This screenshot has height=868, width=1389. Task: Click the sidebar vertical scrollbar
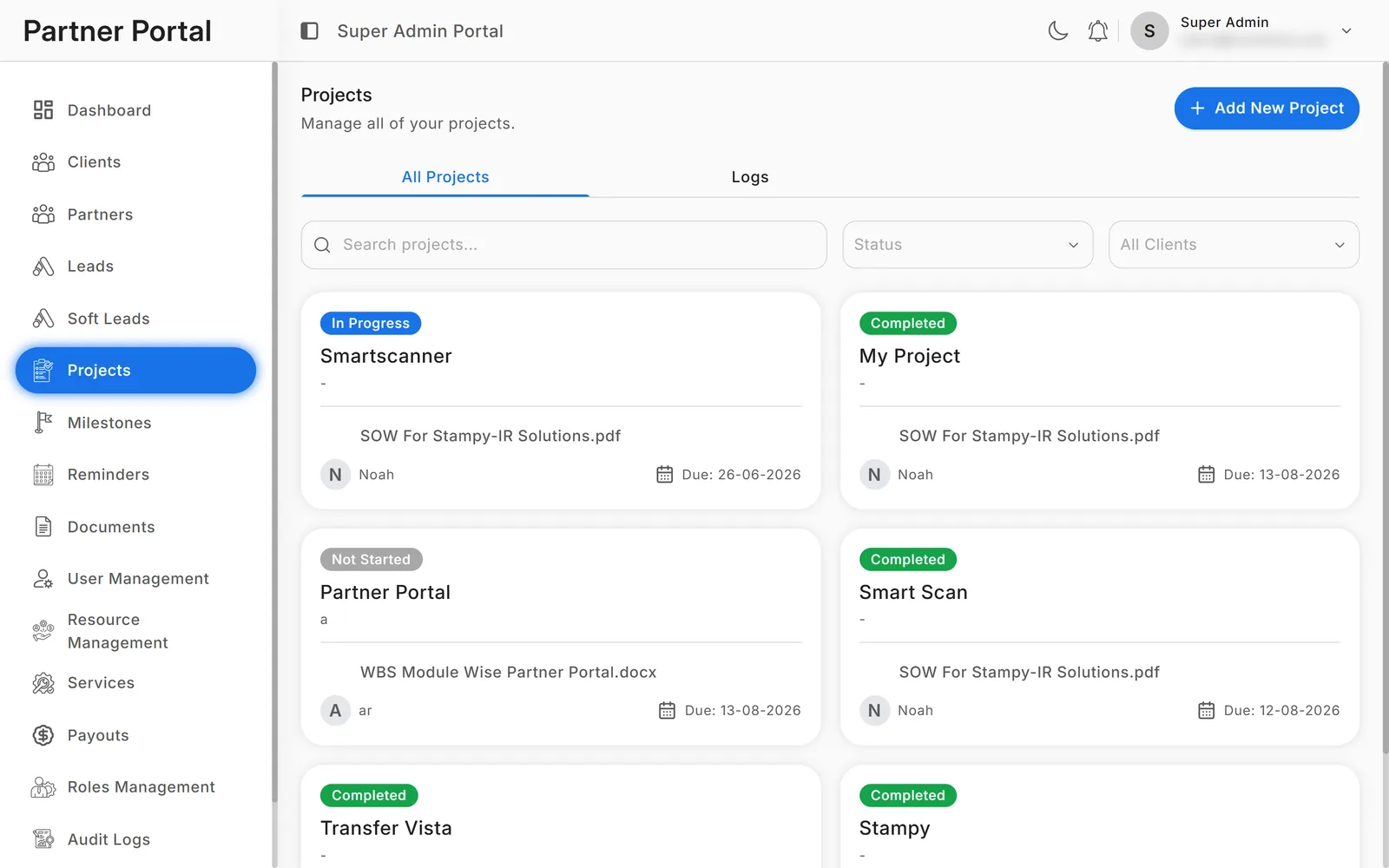point(274,434)
